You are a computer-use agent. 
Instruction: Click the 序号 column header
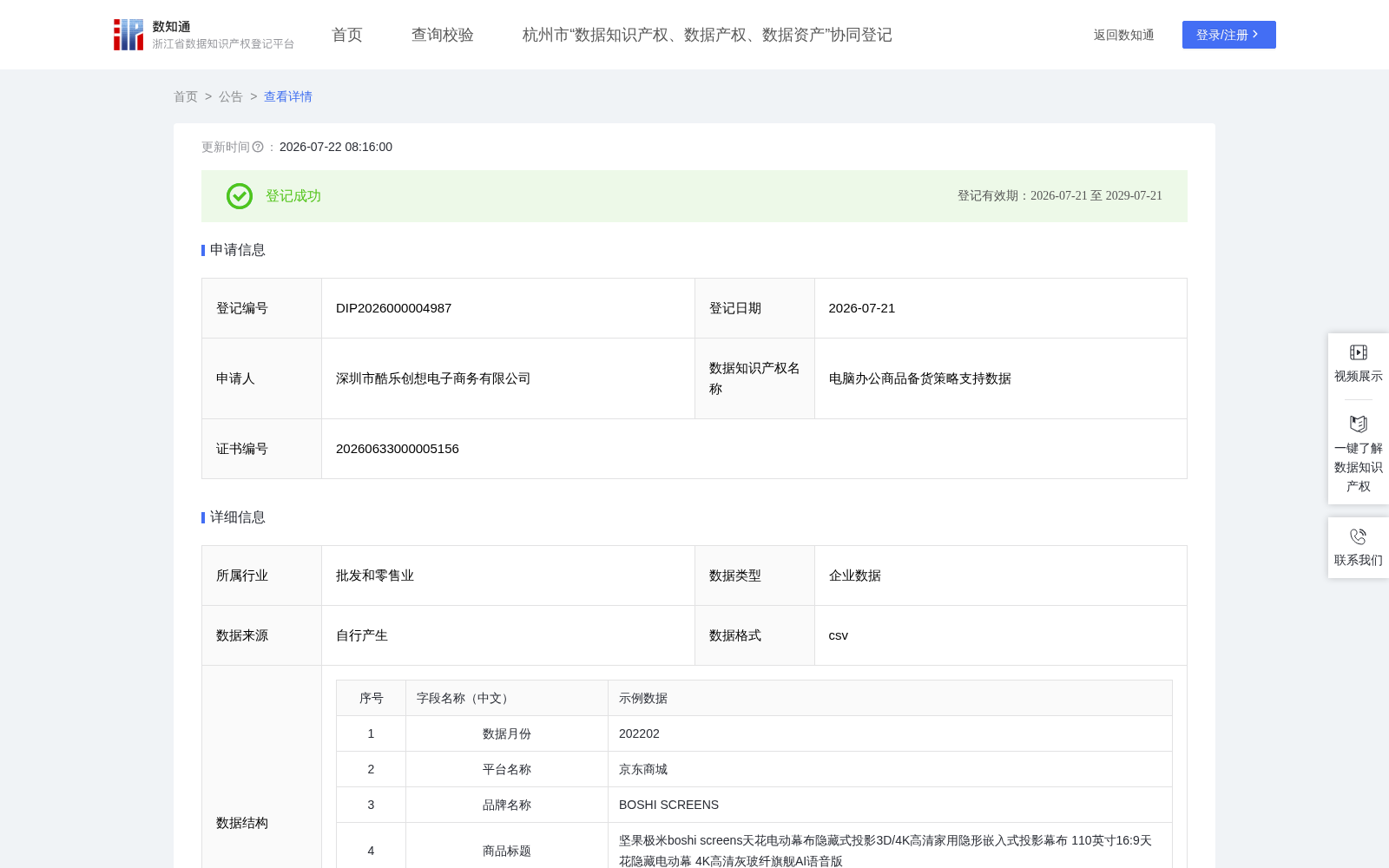click(371, 698)
